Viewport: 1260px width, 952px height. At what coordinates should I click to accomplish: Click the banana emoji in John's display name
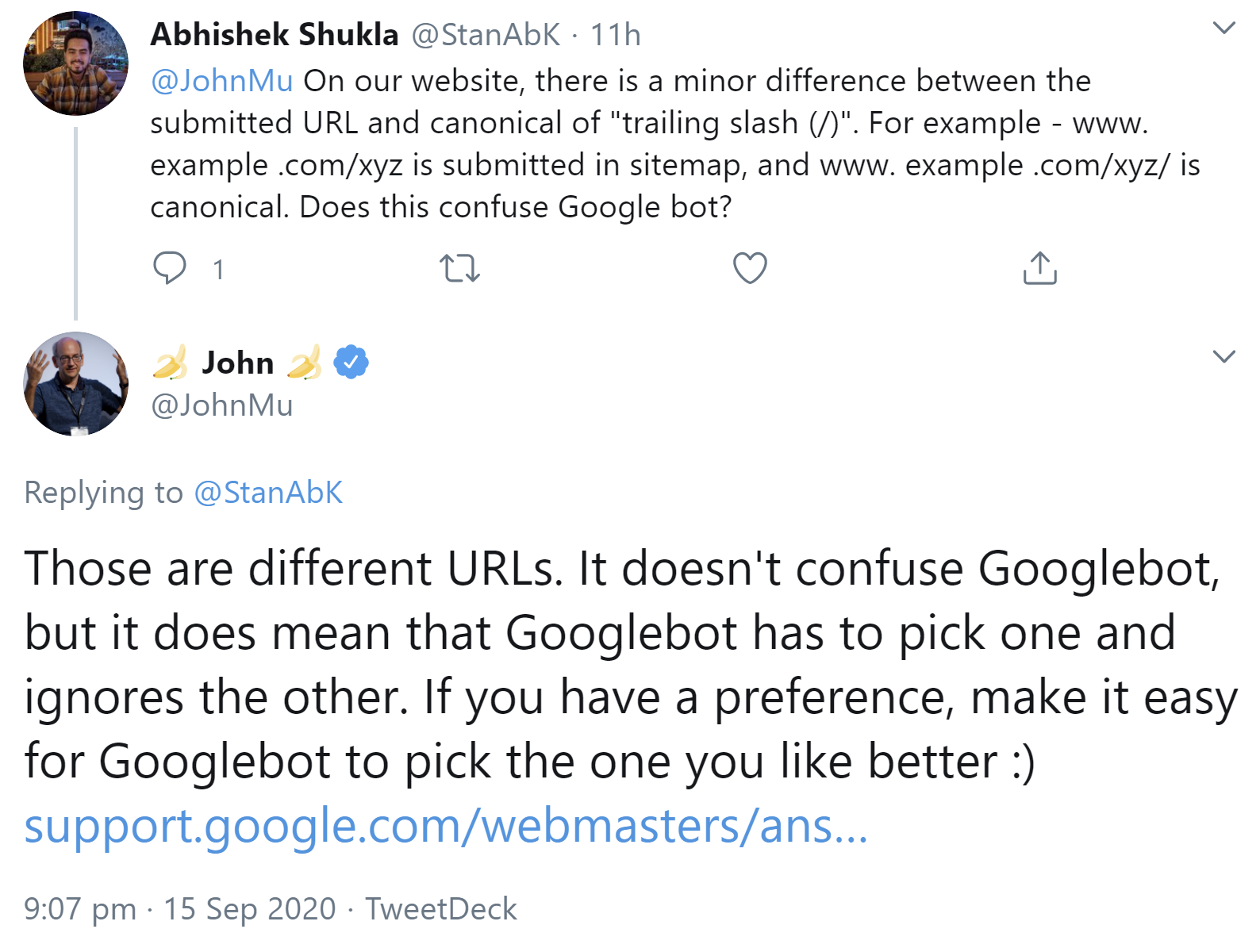tap(171, 363)
